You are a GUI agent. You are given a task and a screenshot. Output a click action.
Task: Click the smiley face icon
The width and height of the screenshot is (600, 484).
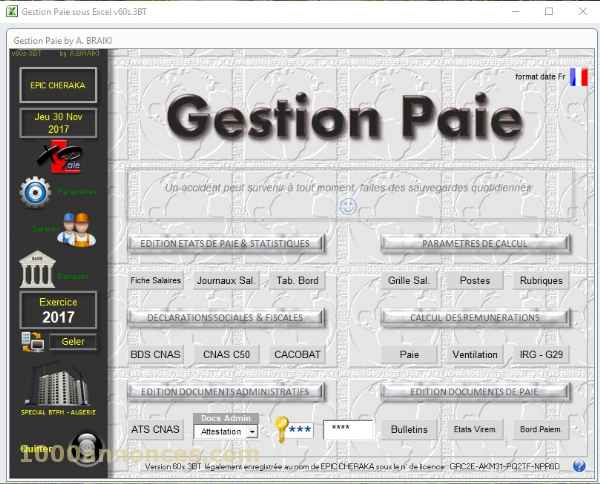tap(347, 206)
